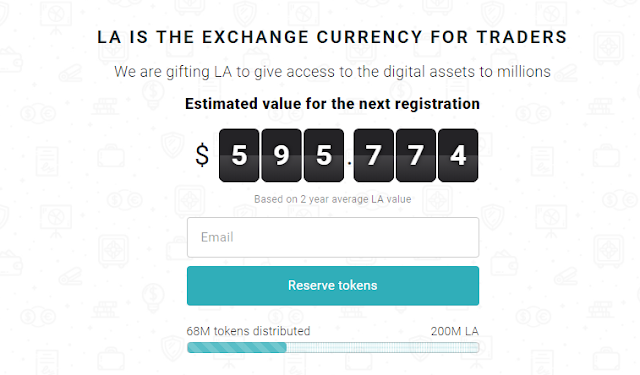Click the decimal point between counter digits
The width and height of the screenshot is (640, 375).
click(x=349, y=164)
